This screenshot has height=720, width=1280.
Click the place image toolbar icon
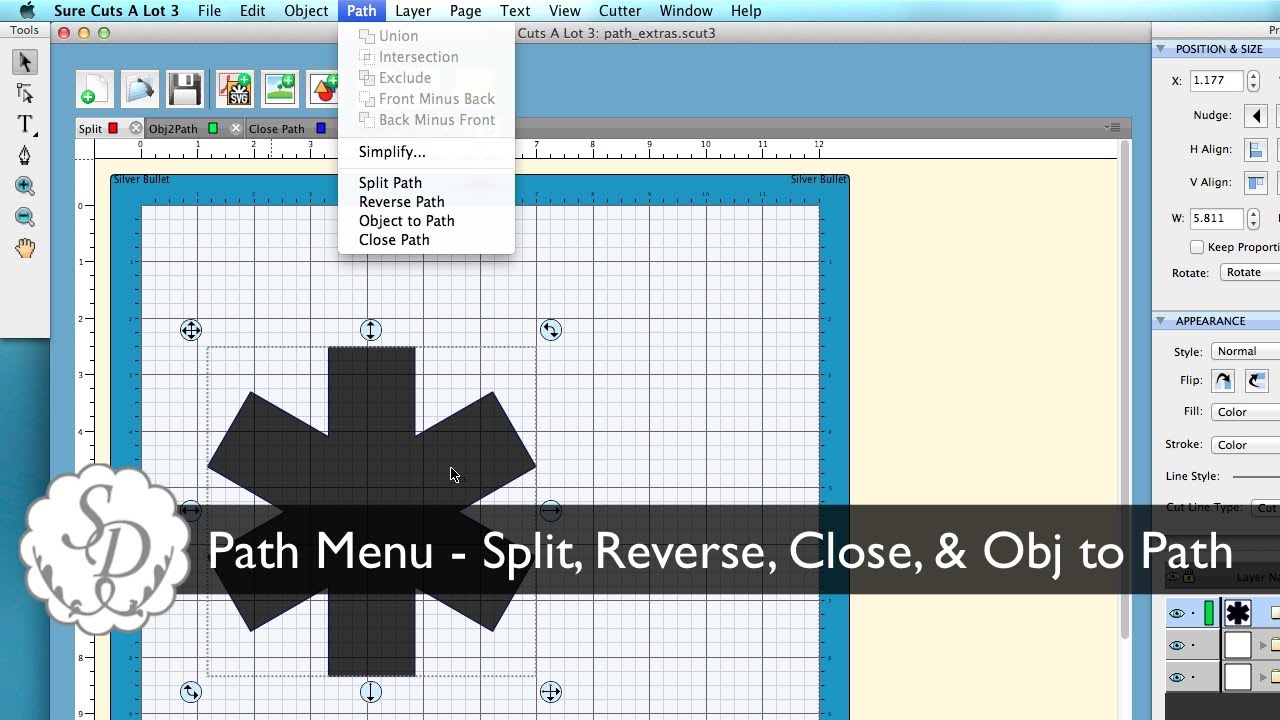pos(281,89)
